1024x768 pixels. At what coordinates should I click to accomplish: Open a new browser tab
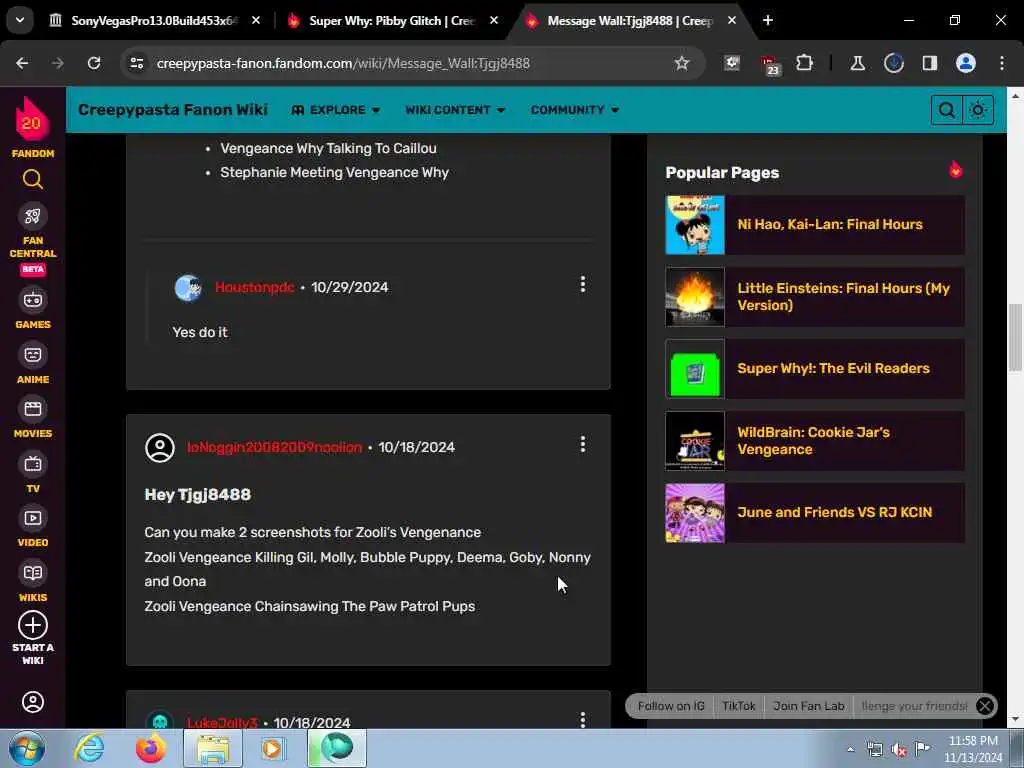[768, 20]
